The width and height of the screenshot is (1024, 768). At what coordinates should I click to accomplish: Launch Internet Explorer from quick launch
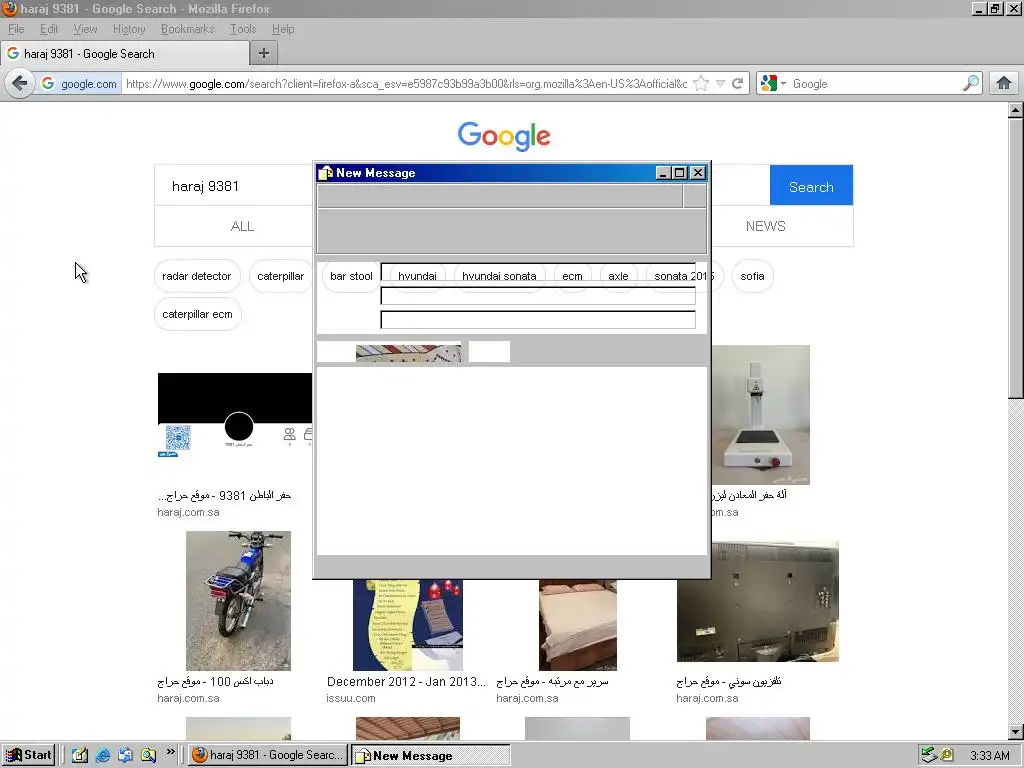click(103, 756)
